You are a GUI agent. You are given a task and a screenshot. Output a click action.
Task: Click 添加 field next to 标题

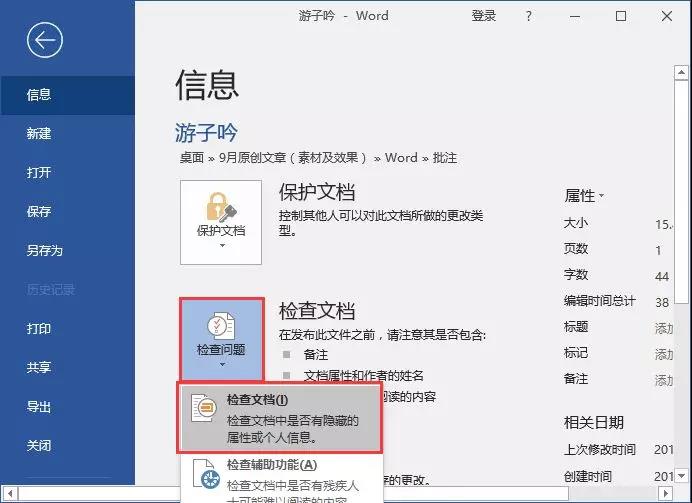[x=664, y=328]
